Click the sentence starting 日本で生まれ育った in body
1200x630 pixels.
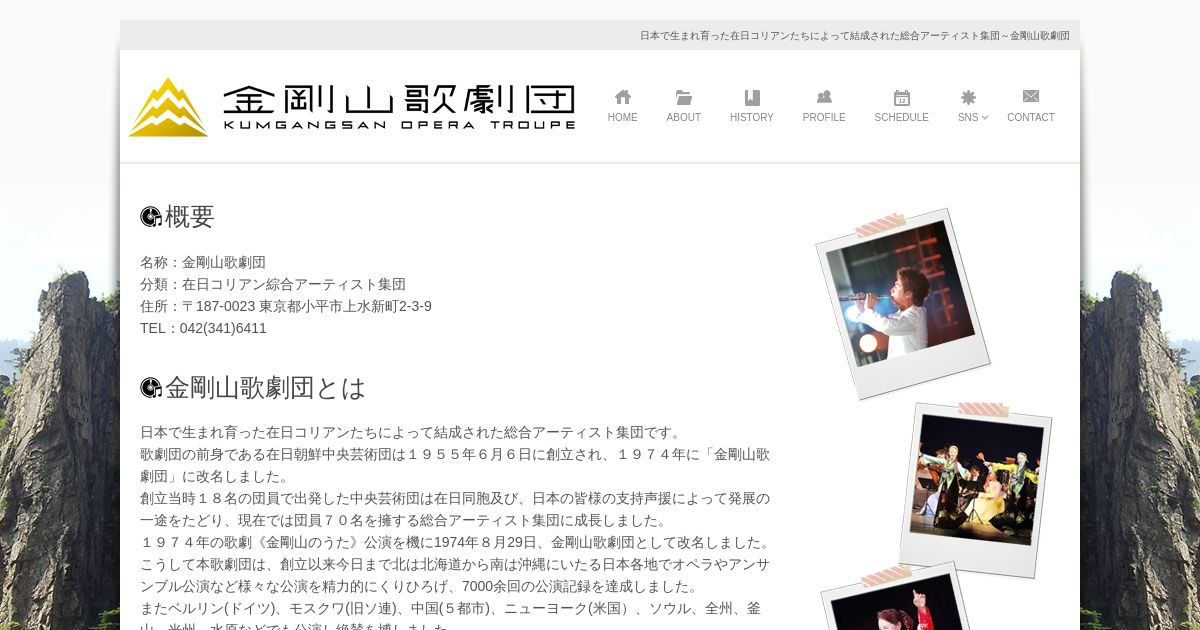point(411,432)
